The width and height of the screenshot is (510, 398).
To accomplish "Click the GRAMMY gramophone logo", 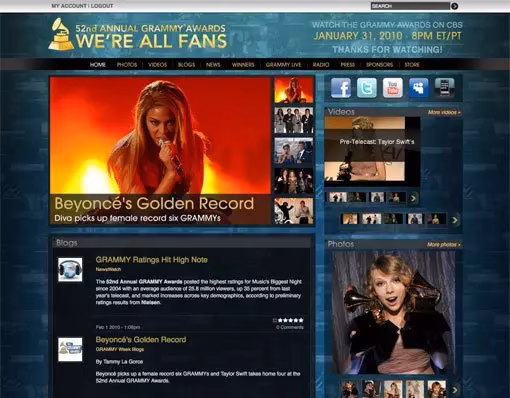I will 61,34.
